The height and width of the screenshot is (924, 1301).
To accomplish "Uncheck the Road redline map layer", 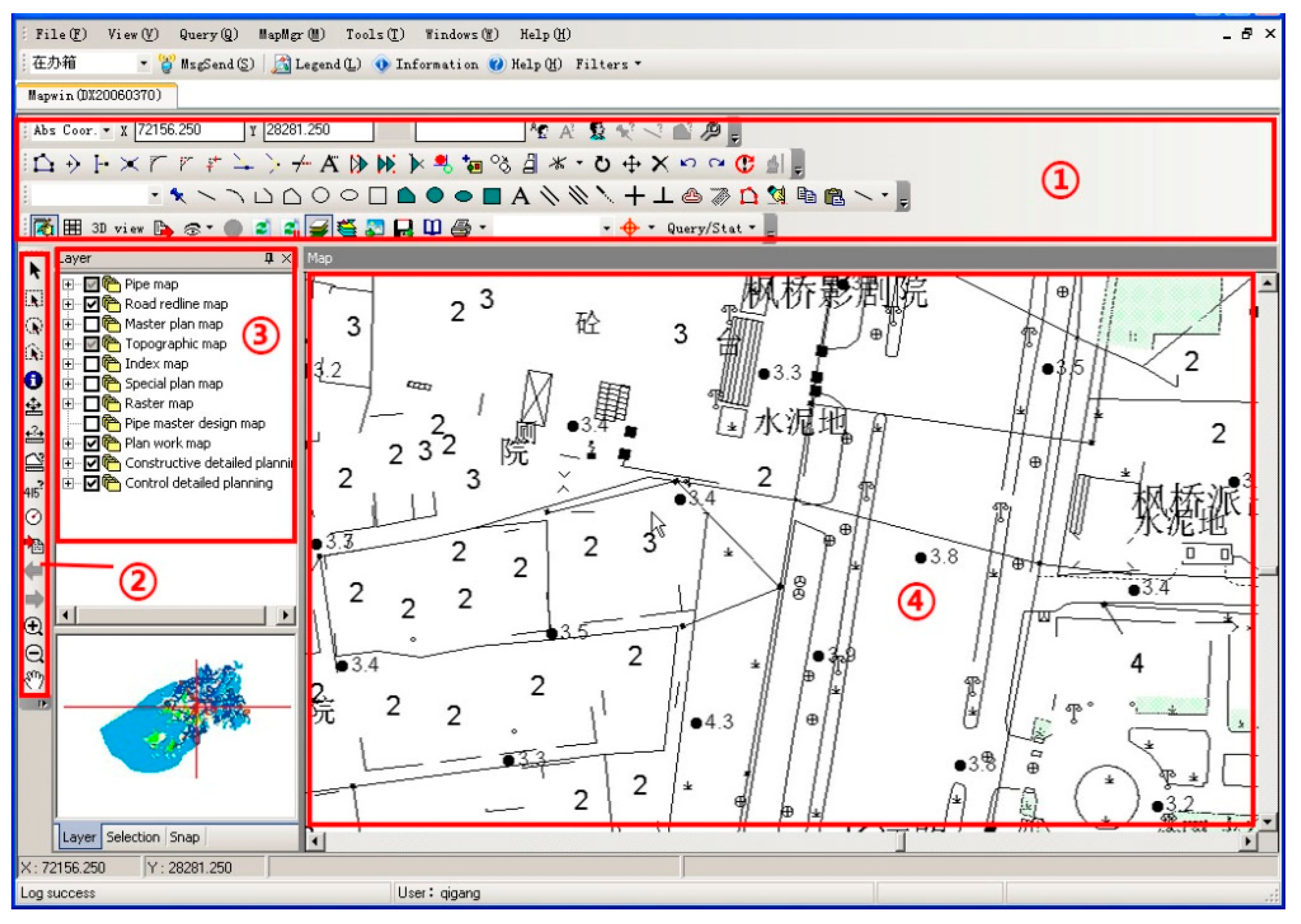I will click(91, 304).
